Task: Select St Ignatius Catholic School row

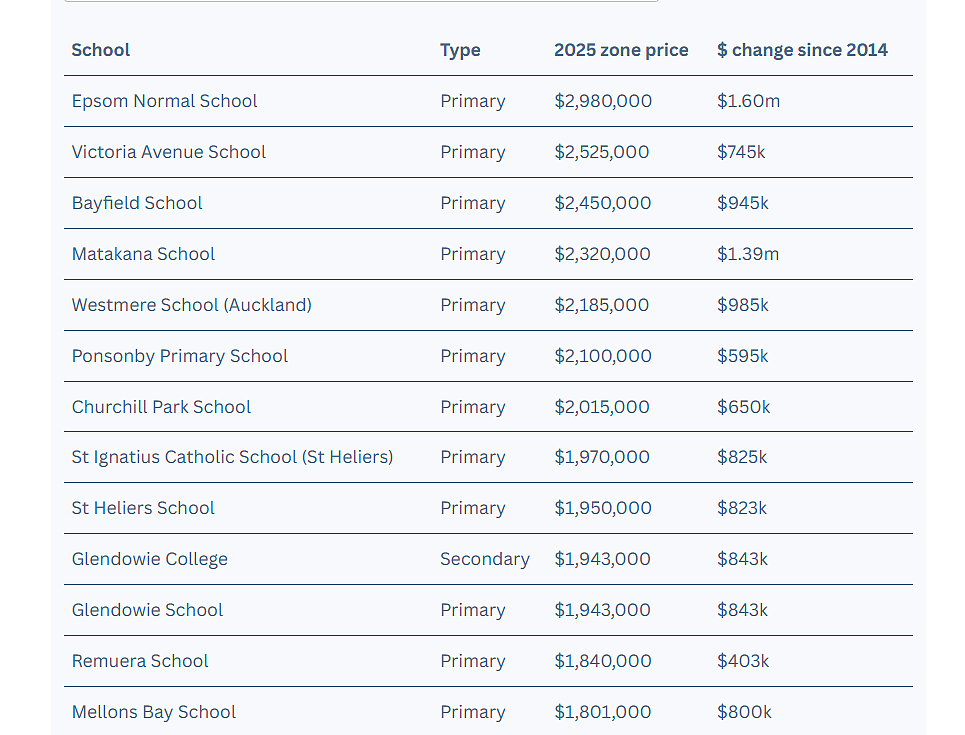Action: 488,457
